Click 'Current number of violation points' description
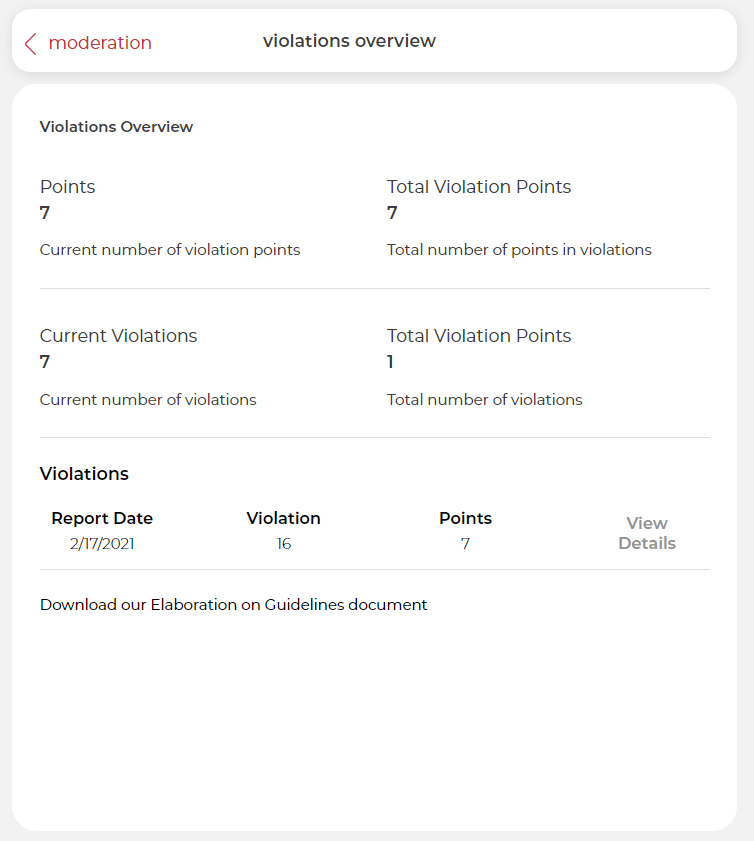The image size is (754, 841). click(x=170, y=250)
